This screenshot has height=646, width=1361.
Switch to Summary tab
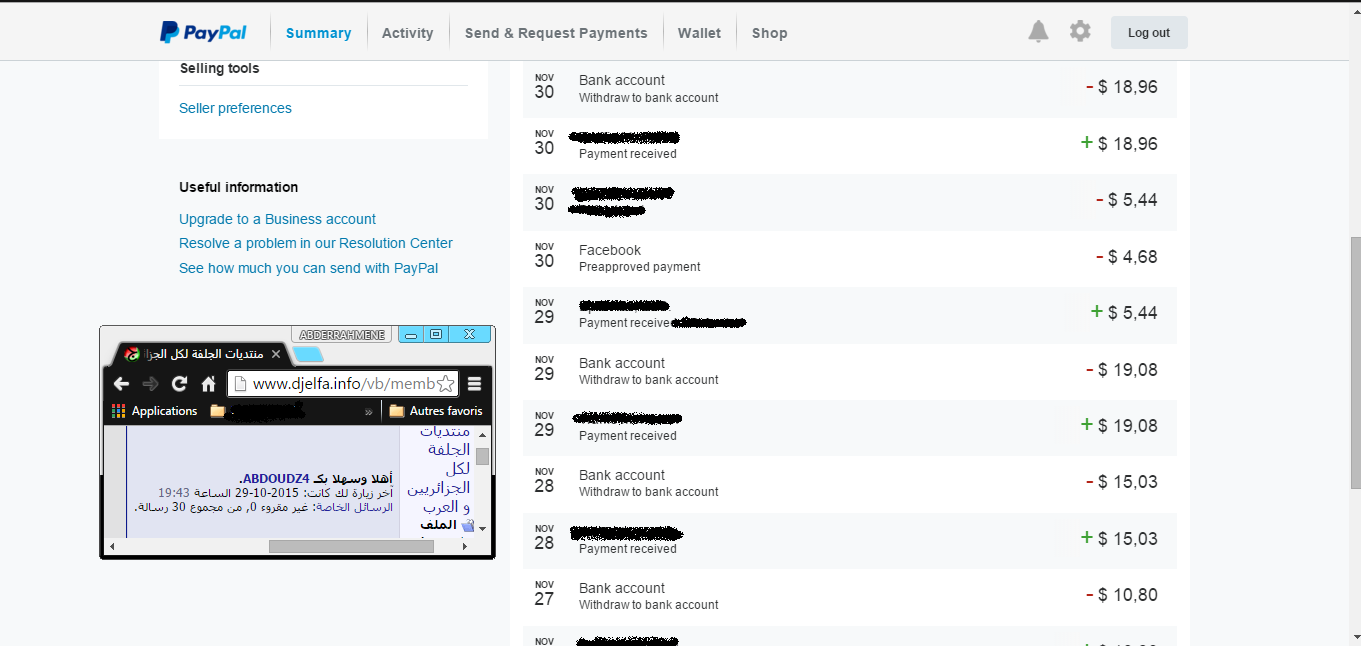pyautogui.click(x=318, y=33)
